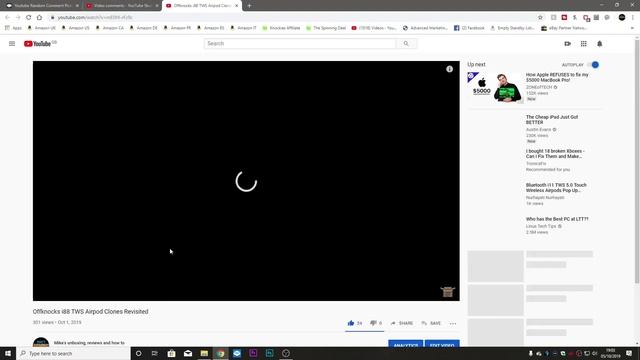
Task: Open the create video camera icon
Action: [x=567, y=44]
